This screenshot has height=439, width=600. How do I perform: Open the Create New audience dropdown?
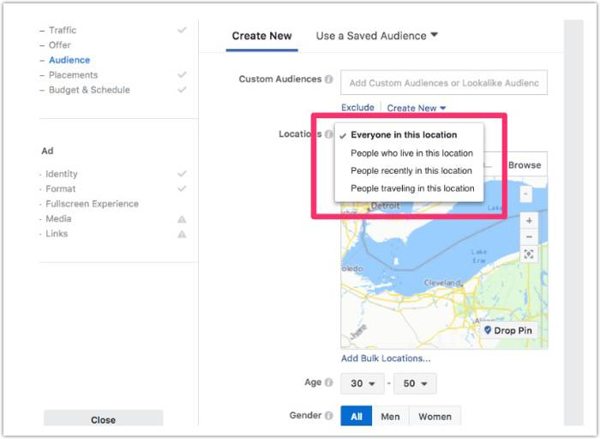click(x=416, y=108)
